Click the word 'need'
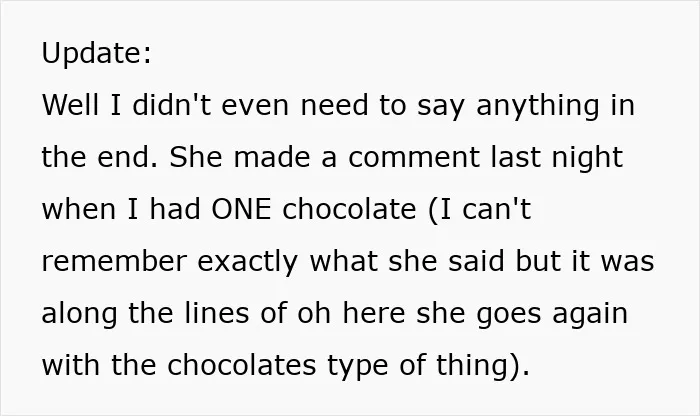 pos(334,105)
